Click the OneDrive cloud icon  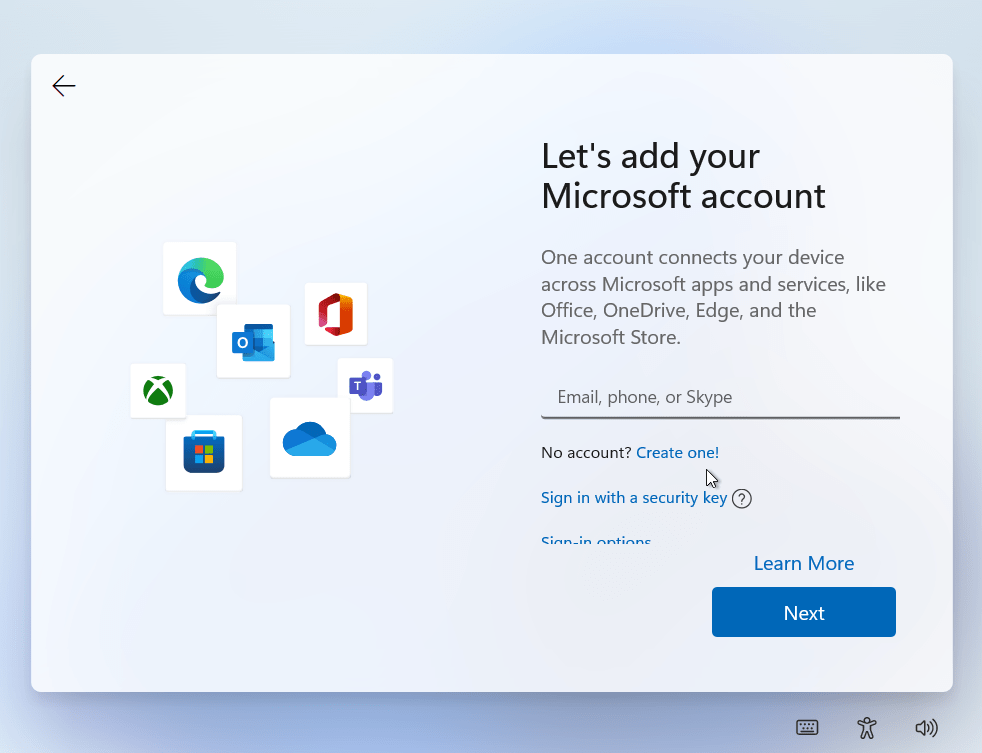[x=310, y=439]
